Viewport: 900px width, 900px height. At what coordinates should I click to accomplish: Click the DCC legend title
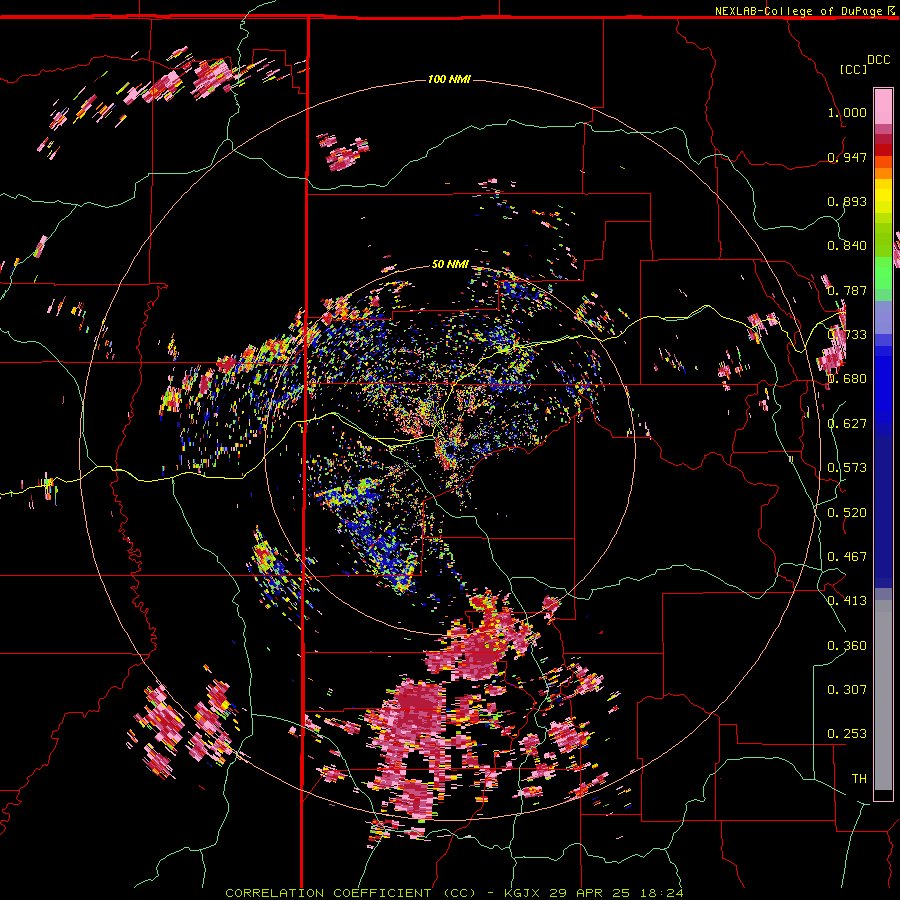tap(878, 60)
